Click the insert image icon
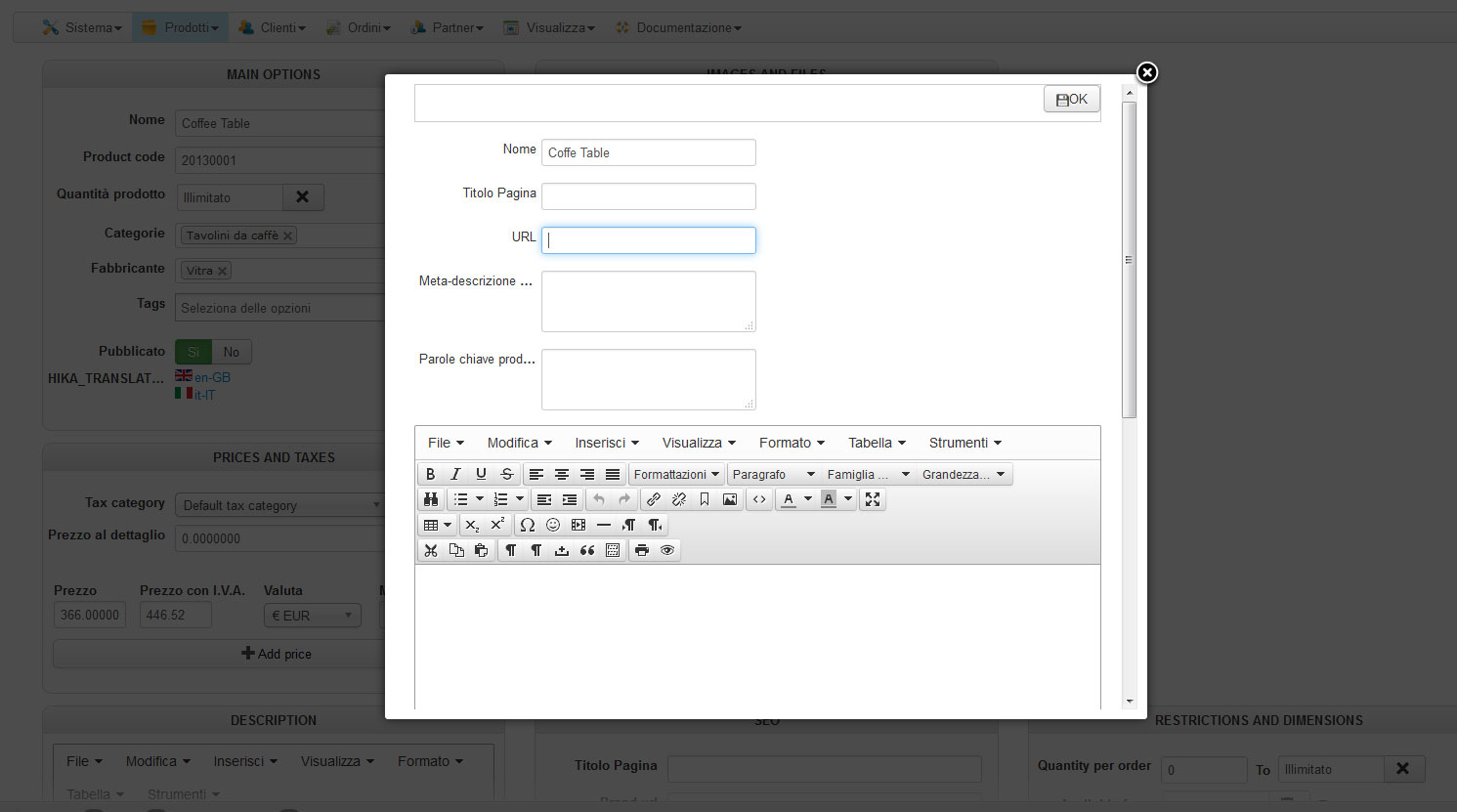Image resolution: width=1457 pixels, height=812 pixels. pyautogui.click(x=730, y=499)
